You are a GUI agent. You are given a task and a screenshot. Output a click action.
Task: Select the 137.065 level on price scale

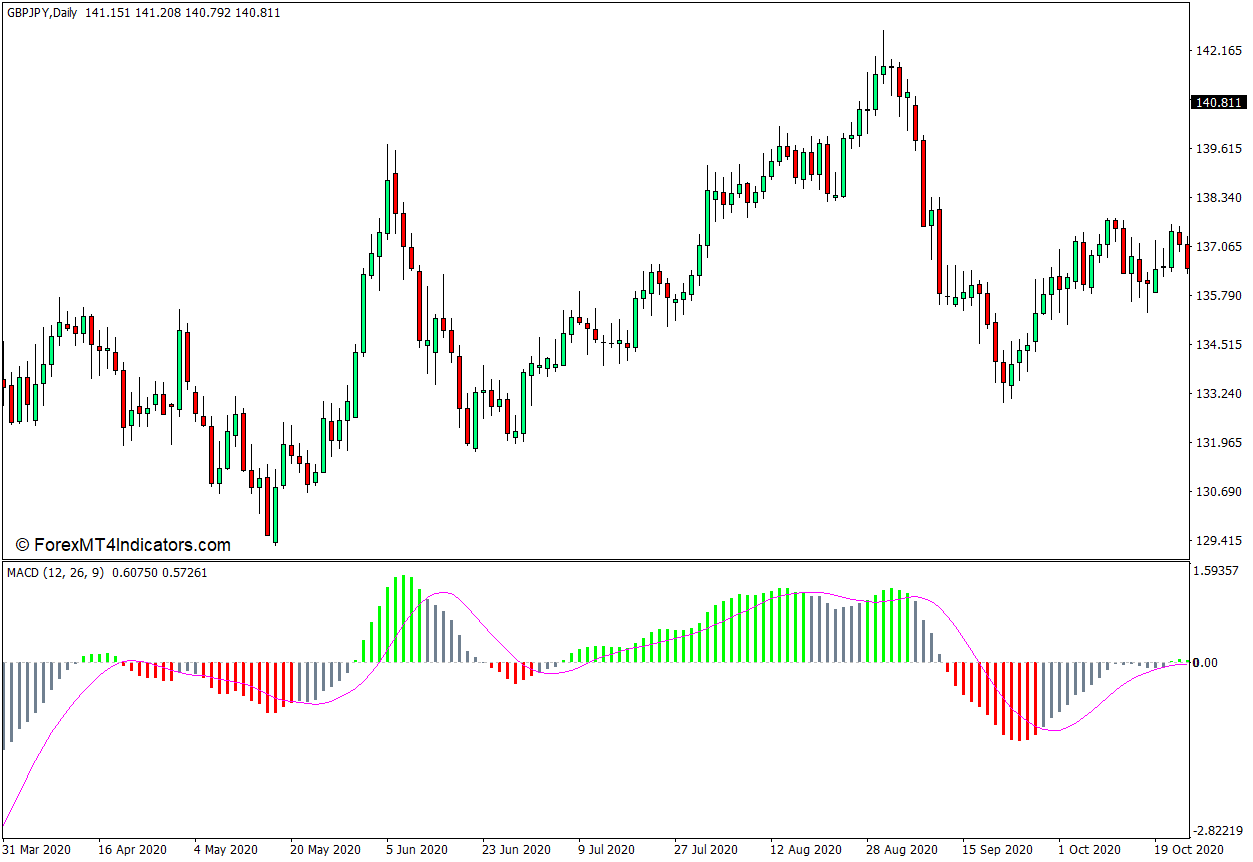click(1218, 247)
